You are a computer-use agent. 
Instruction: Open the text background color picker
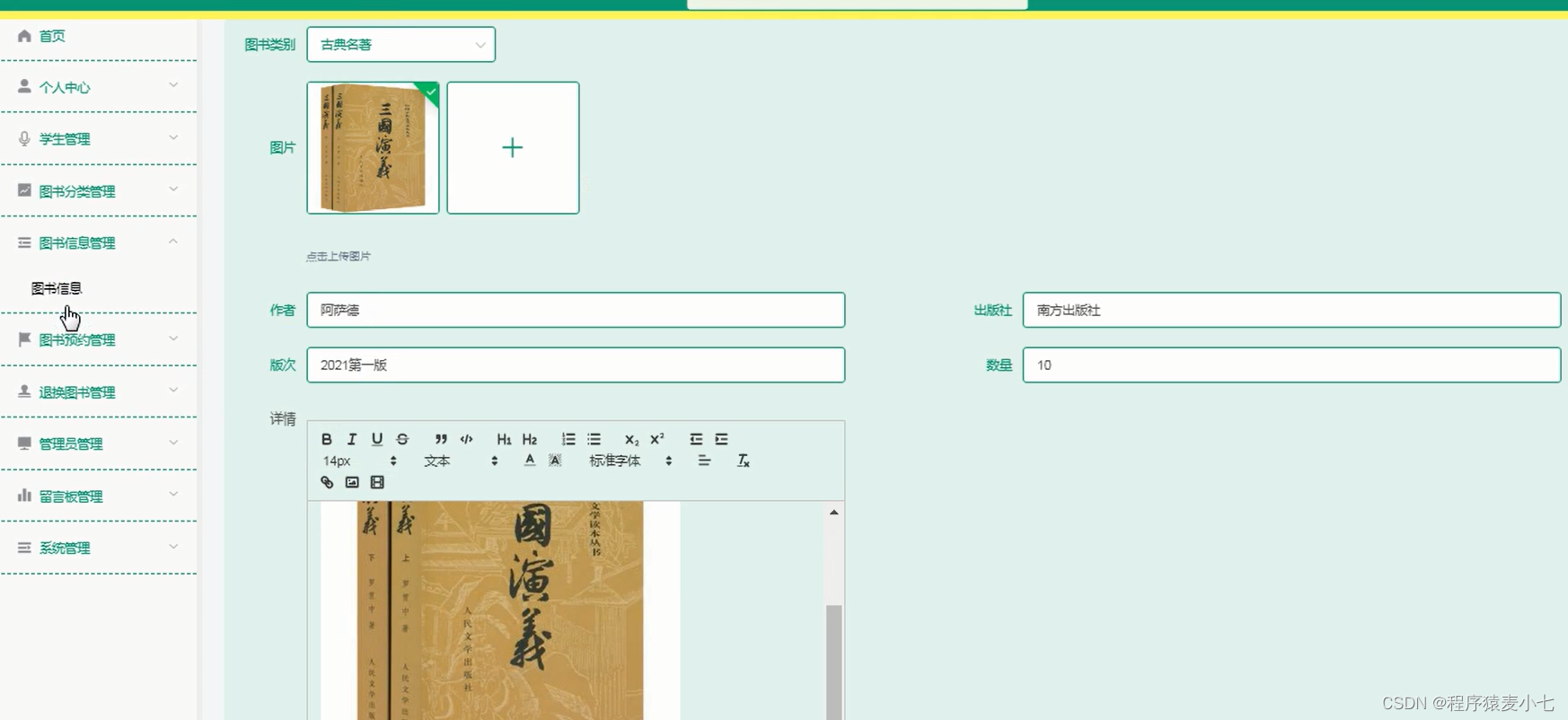[x=555, y=461]
